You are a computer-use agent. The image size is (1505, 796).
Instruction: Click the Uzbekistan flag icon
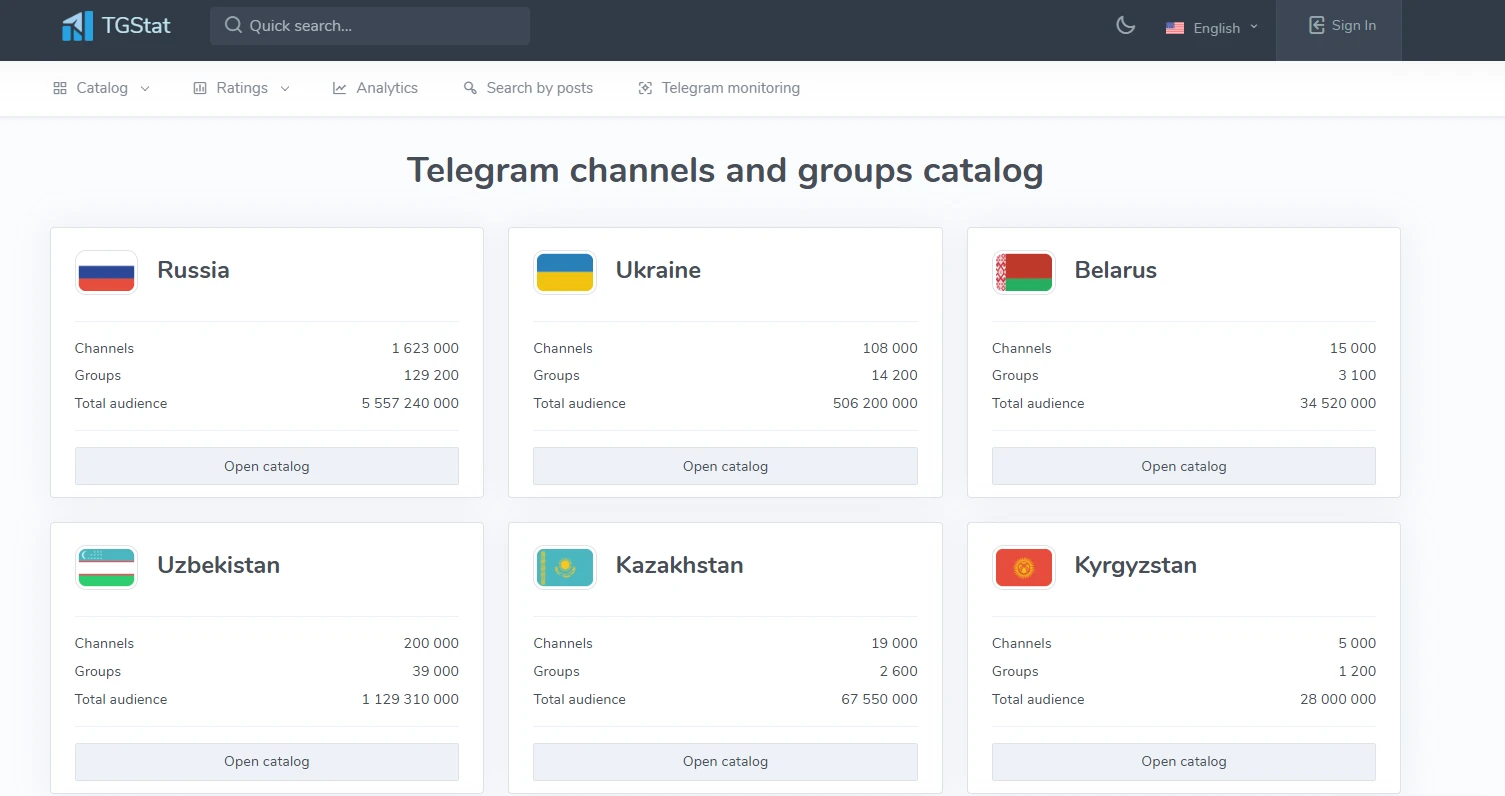(x=106, y=567)
